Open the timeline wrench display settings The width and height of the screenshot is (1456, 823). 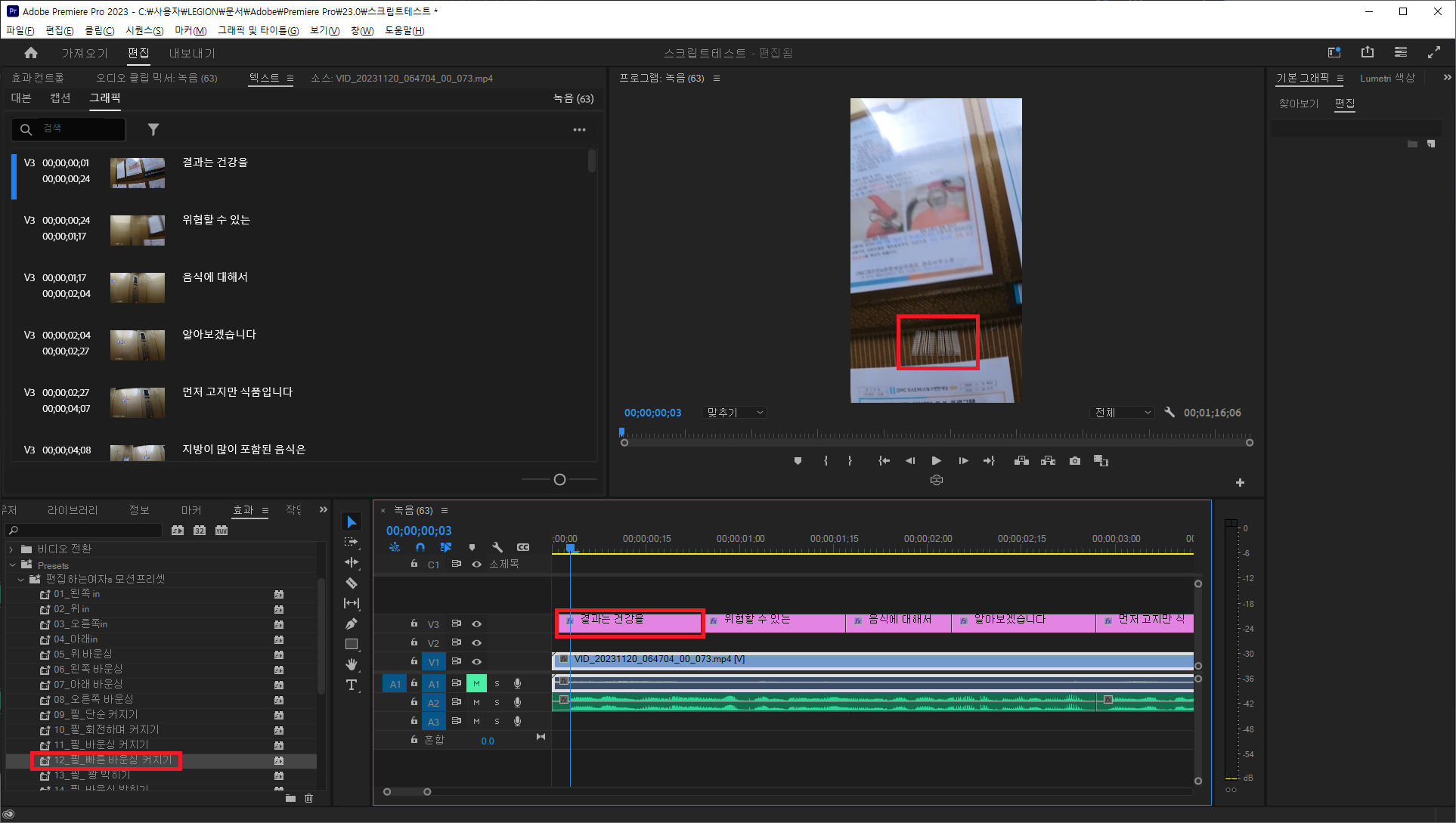(497, 547)
